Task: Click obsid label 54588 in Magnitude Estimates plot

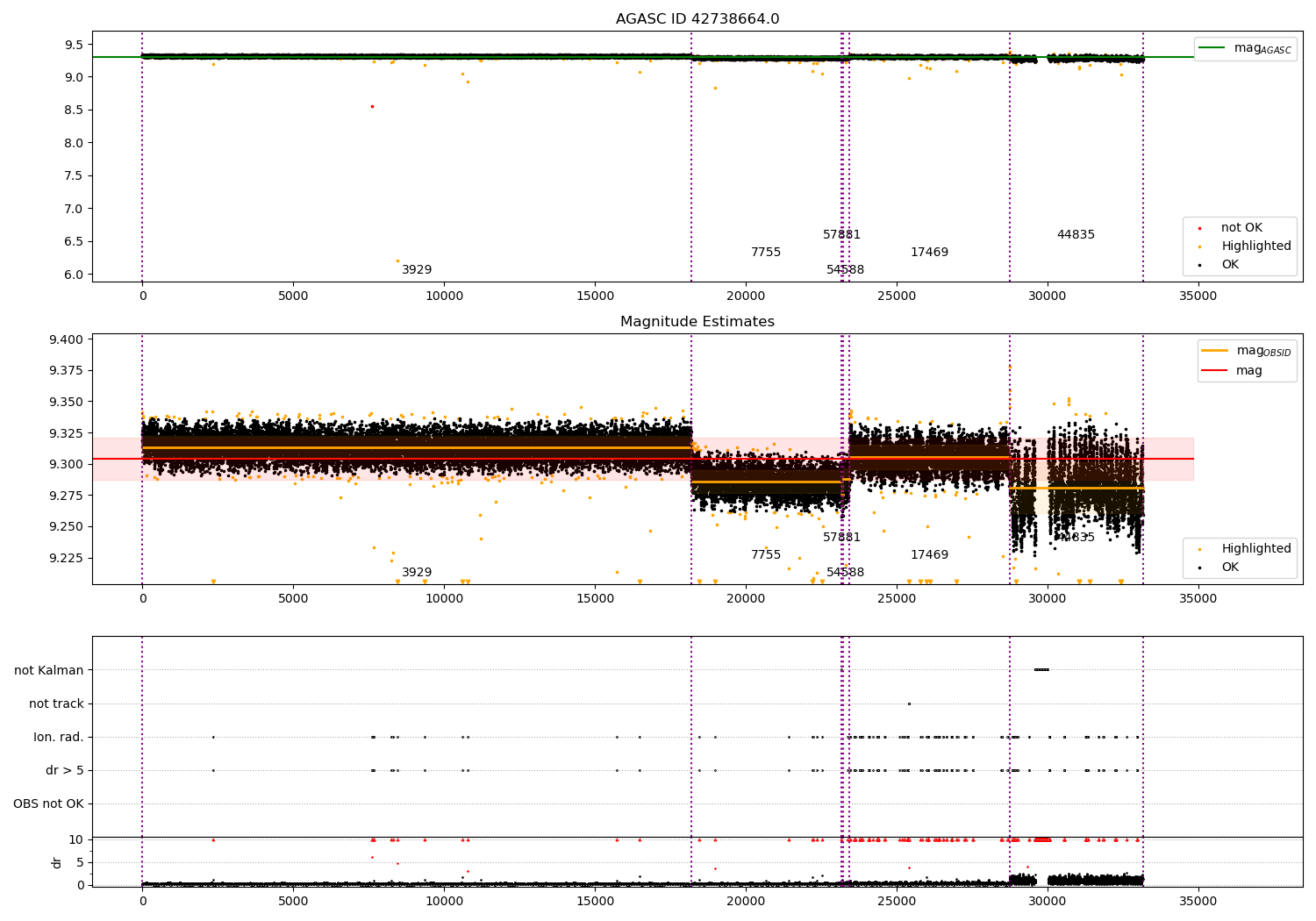Action: [x=846, y=573]
